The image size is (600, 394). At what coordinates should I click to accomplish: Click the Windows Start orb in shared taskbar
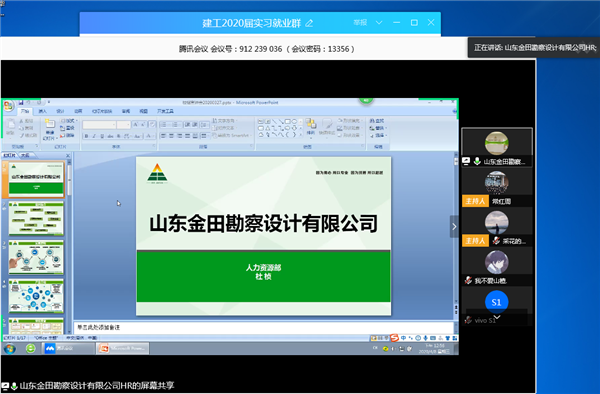coord(10,348)
